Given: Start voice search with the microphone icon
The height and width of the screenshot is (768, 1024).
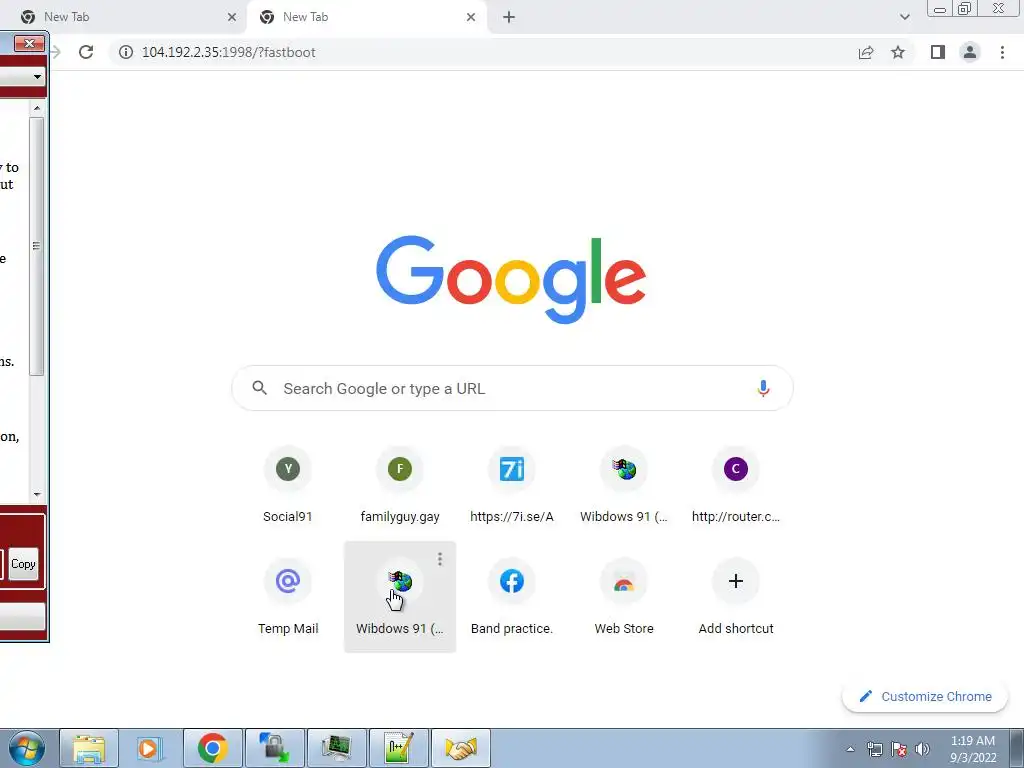Looking at the screenshot, I should pos(763,388).
